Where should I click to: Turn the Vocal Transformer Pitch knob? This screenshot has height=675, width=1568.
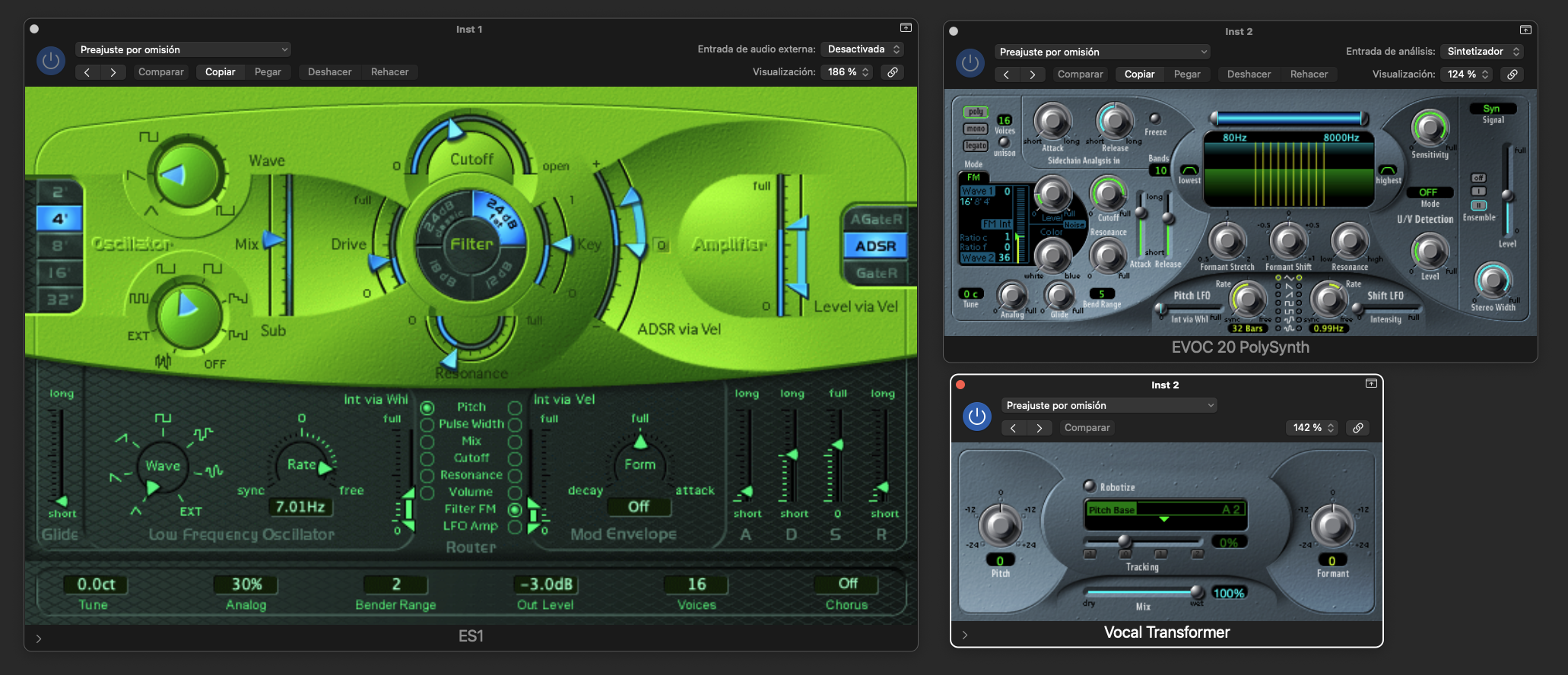1000,524
